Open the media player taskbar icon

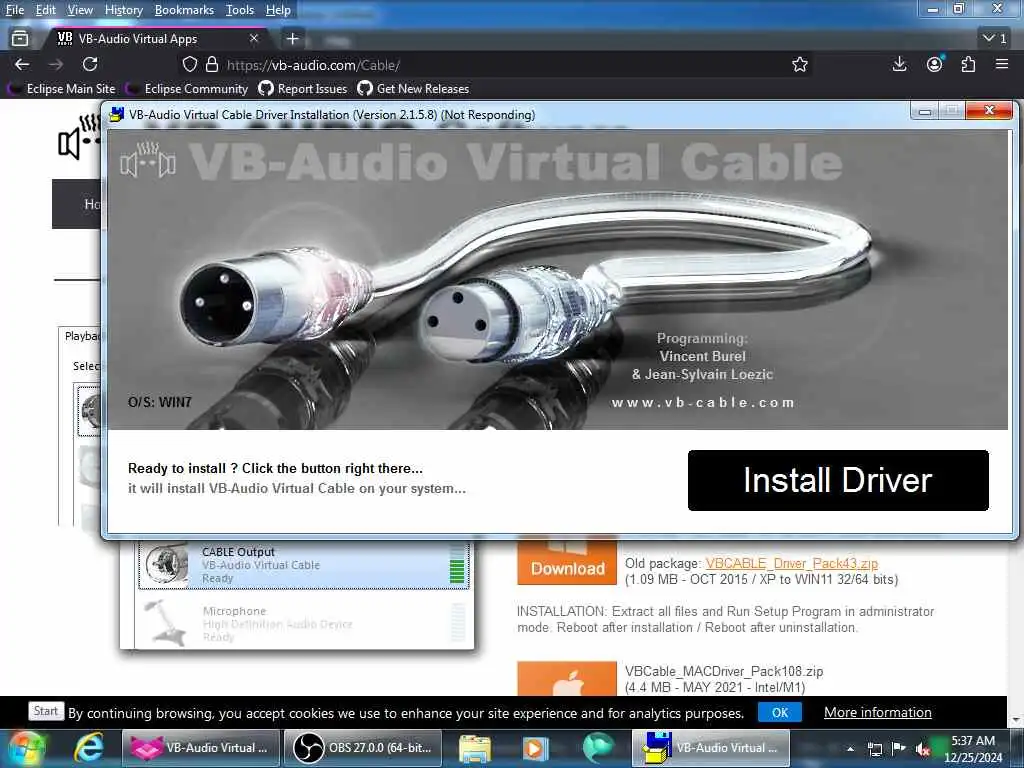pos(536,749)
